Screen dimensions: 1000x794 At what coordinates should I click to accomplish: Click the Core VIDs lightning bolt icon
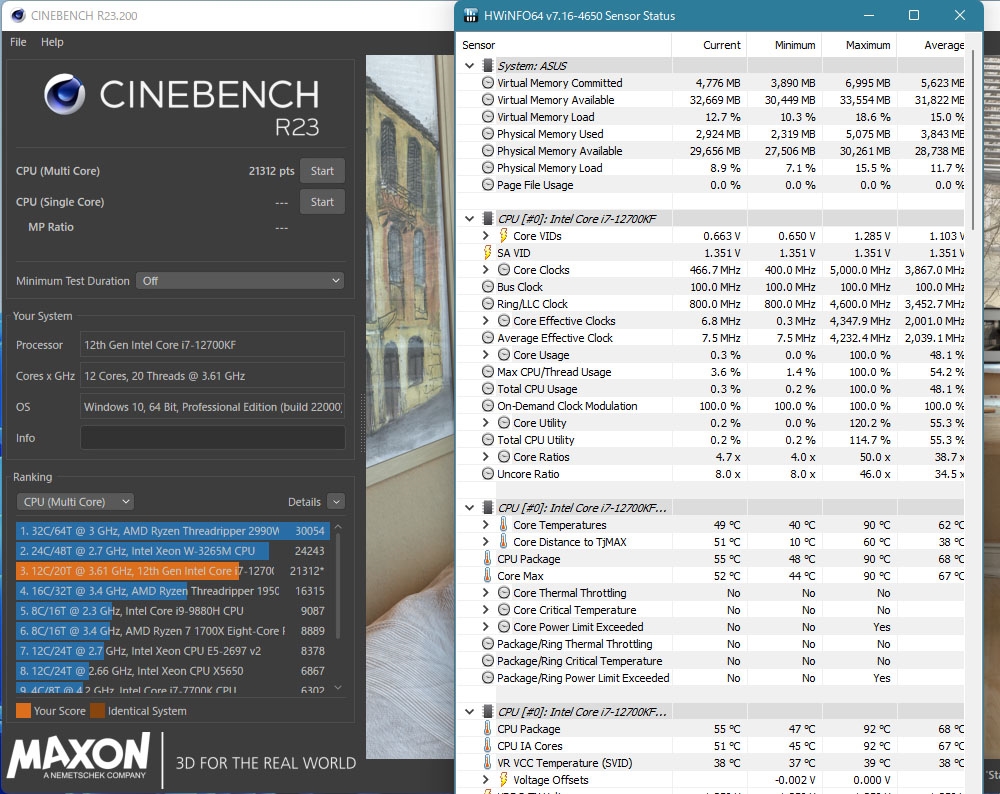point(503,236)
